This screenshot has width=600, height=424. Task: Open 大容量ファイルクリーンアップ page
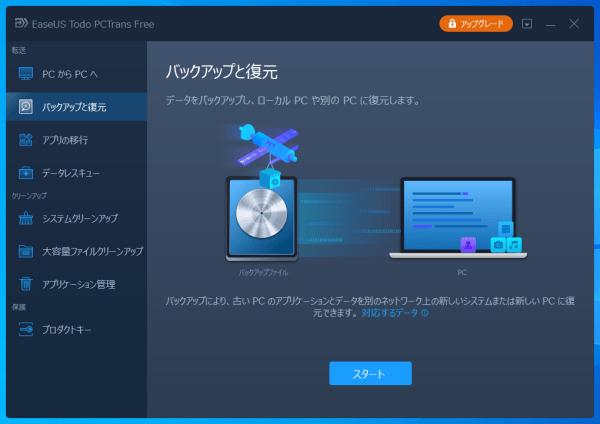(x=77, y=251)
